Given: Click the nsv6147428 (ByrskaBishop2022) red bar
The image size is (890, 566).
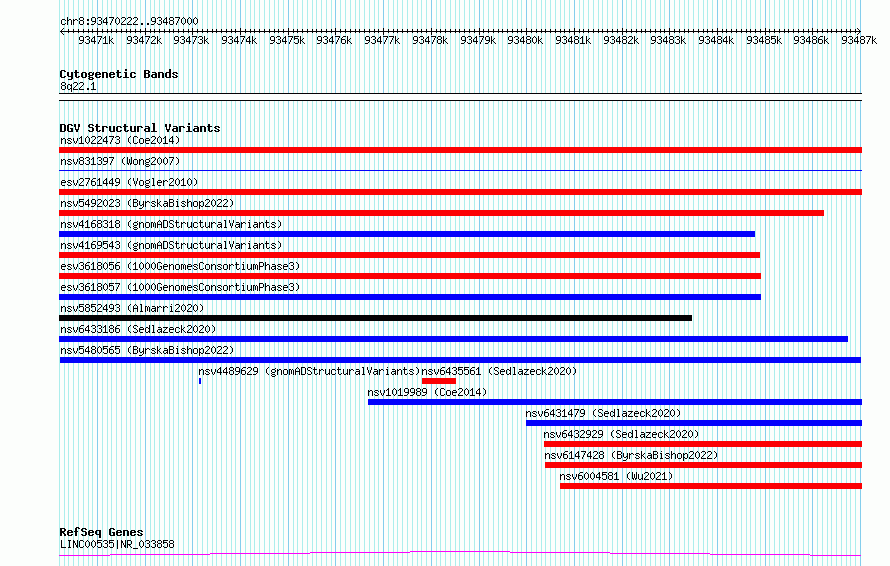Looking at the screenshot, I should tap(703, 465).
